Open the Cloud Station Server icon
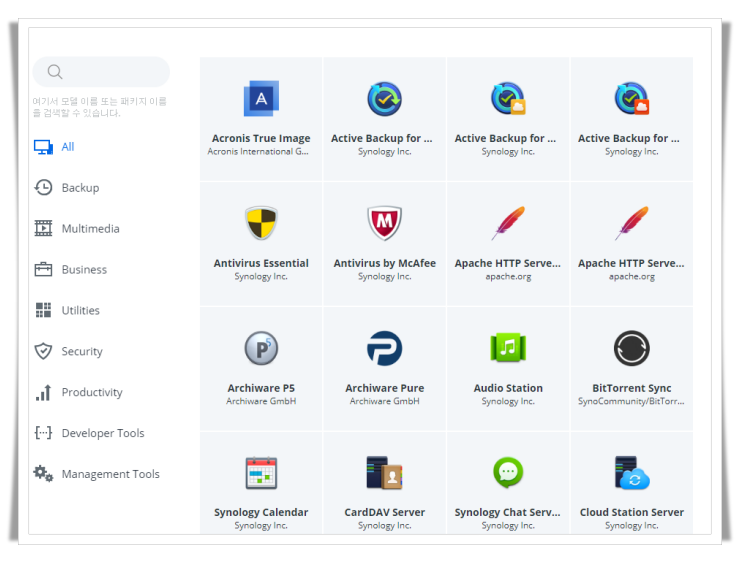This screenshot has width=740, height=563. (x=632, y=473)
